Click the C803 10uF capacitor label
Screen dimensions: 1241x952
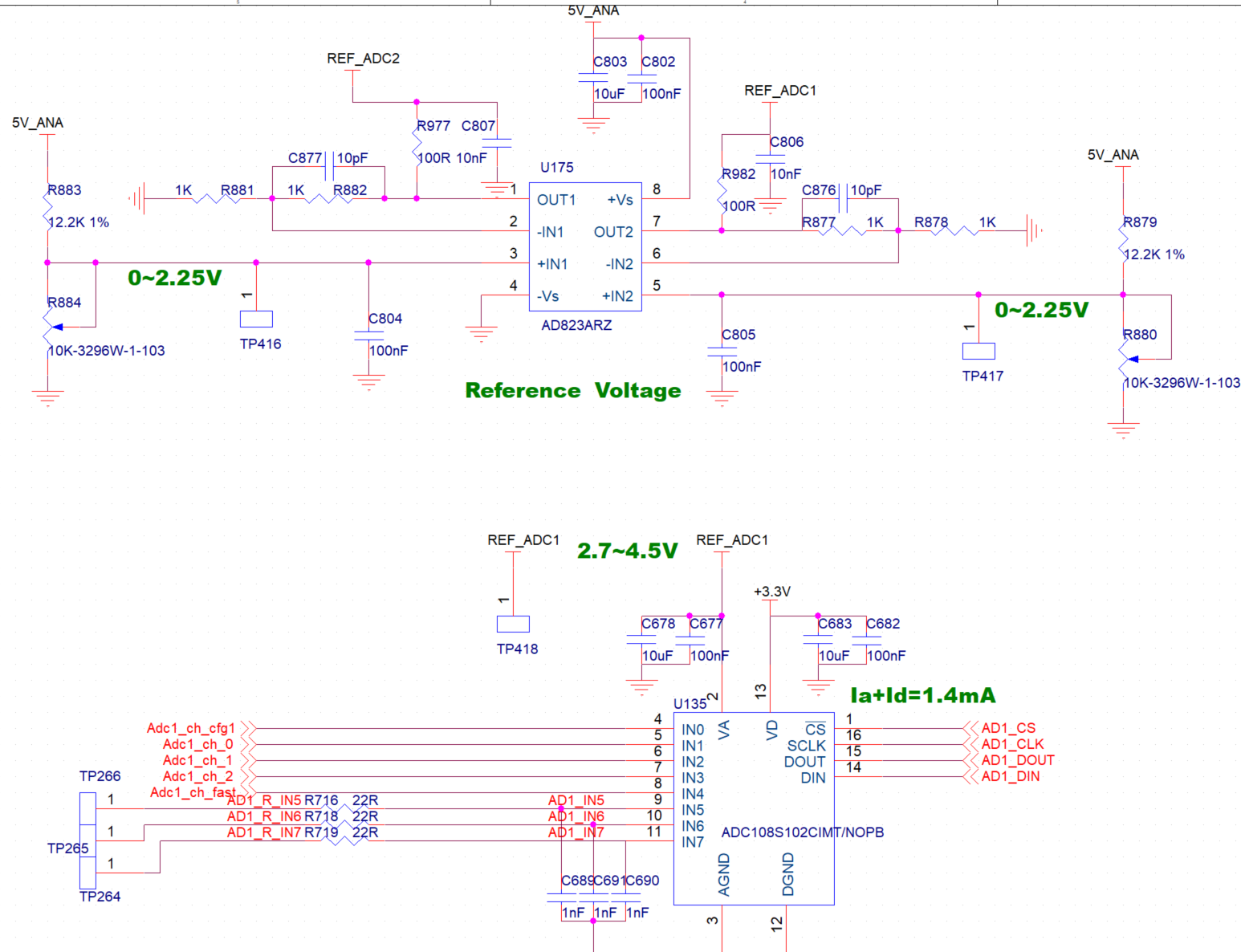[610, 62]
